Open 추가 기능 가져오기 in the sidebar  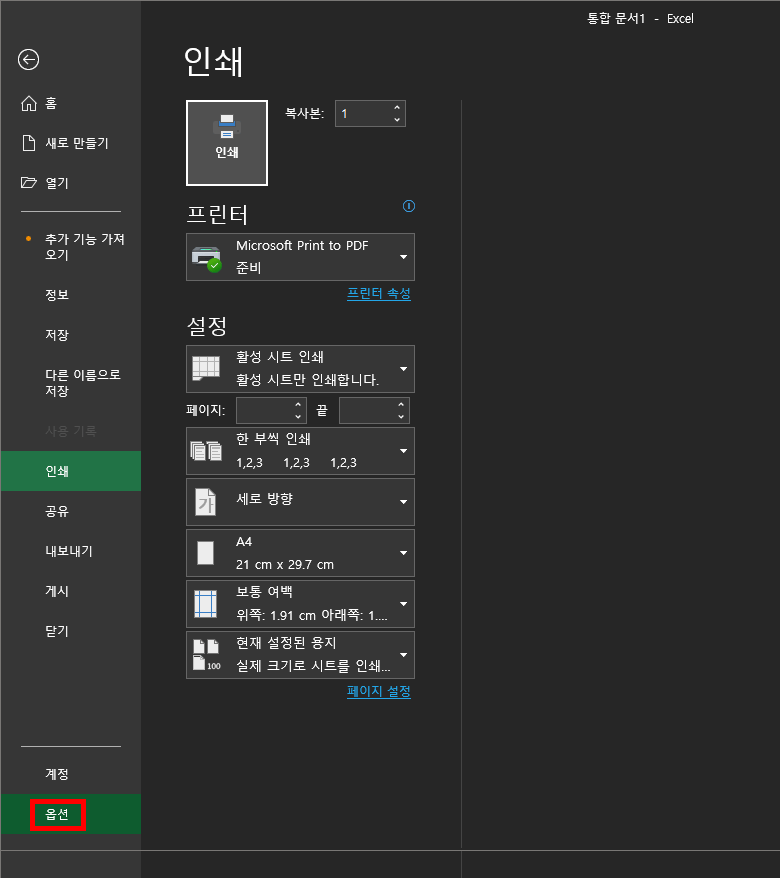pos(71,247)
